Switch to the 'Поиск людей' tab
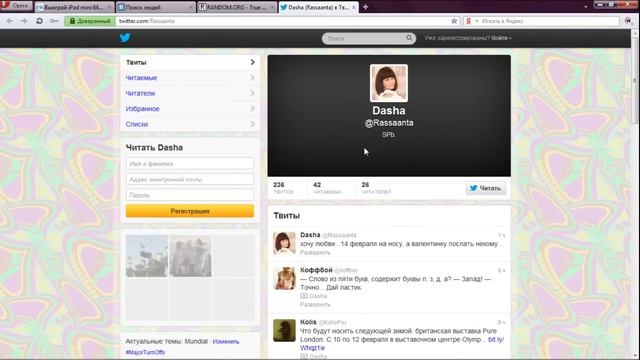Screen dimensions: 640x360 (x=155, y=7)
